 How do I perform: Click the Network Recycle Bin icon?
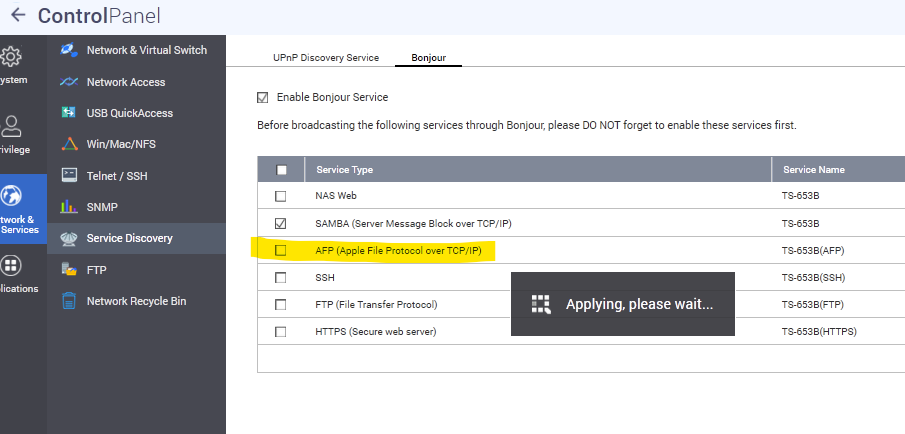[69, 301]
